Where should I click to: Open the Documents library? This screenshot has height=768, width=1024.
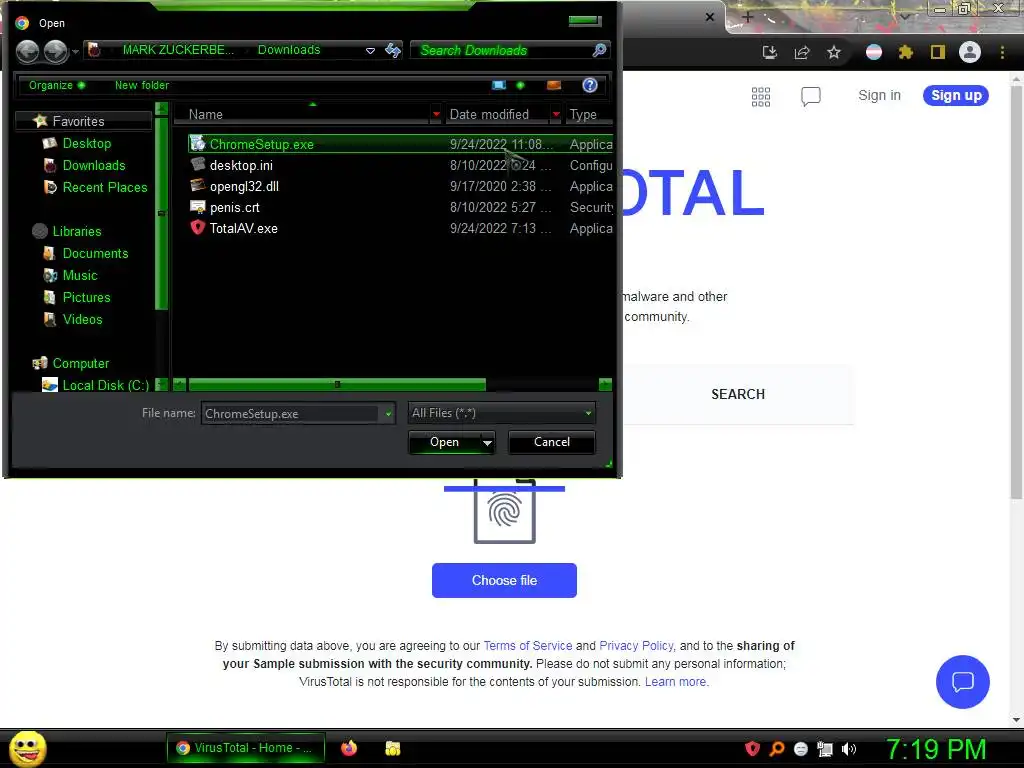(95, 253)
